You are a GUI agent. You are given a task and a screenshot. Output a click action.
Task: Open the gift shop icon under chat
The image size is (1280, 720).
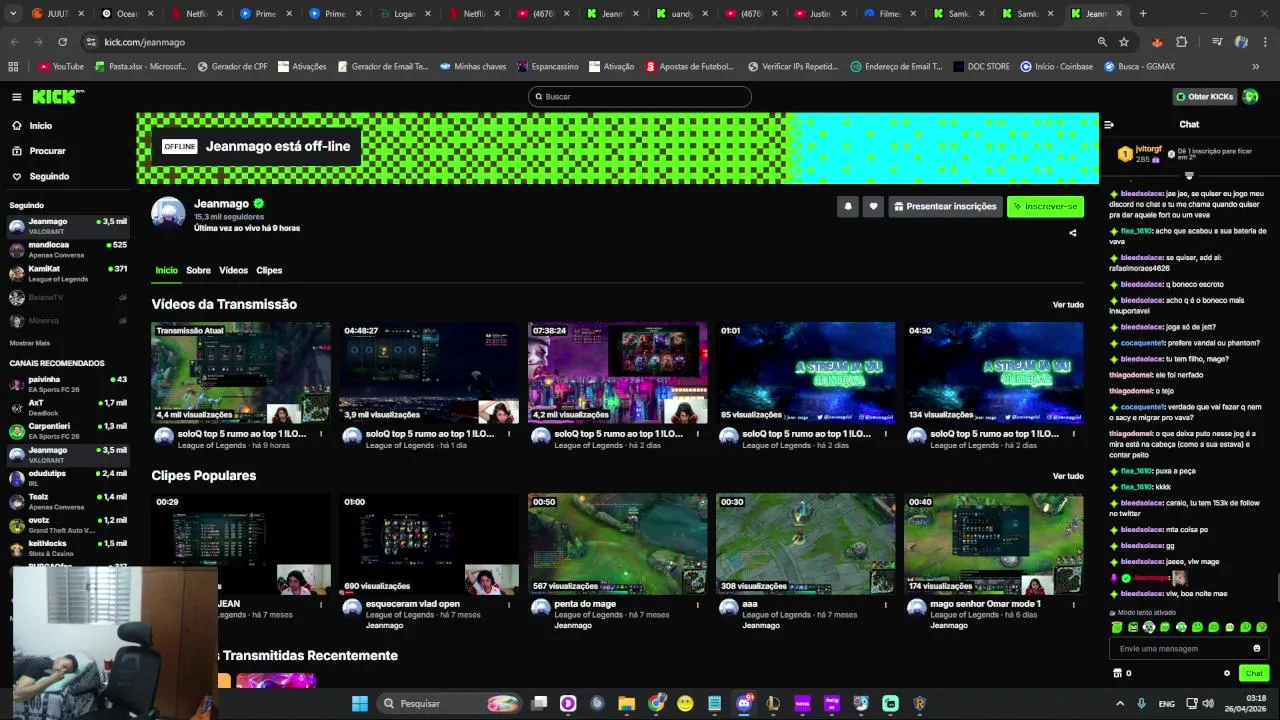[1118, 673]
